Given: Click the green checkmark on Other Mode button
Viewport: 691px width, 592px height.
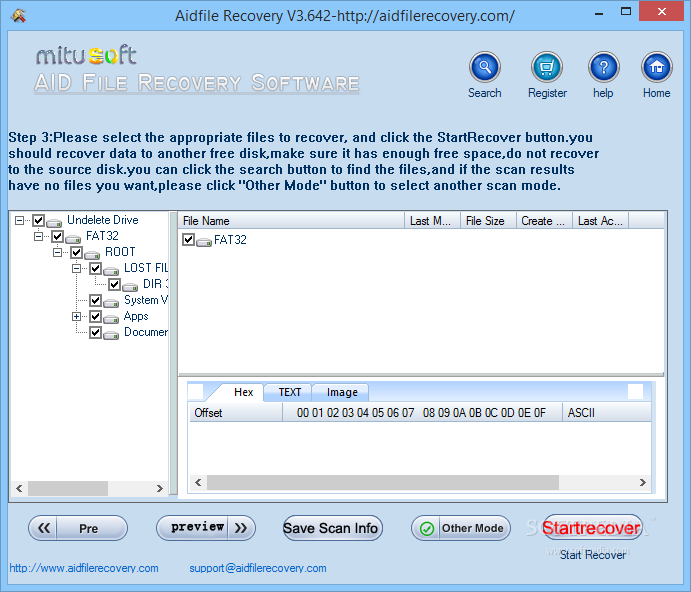Looking at the screenshot, I should pyautogui.click(x=427, y=529).
